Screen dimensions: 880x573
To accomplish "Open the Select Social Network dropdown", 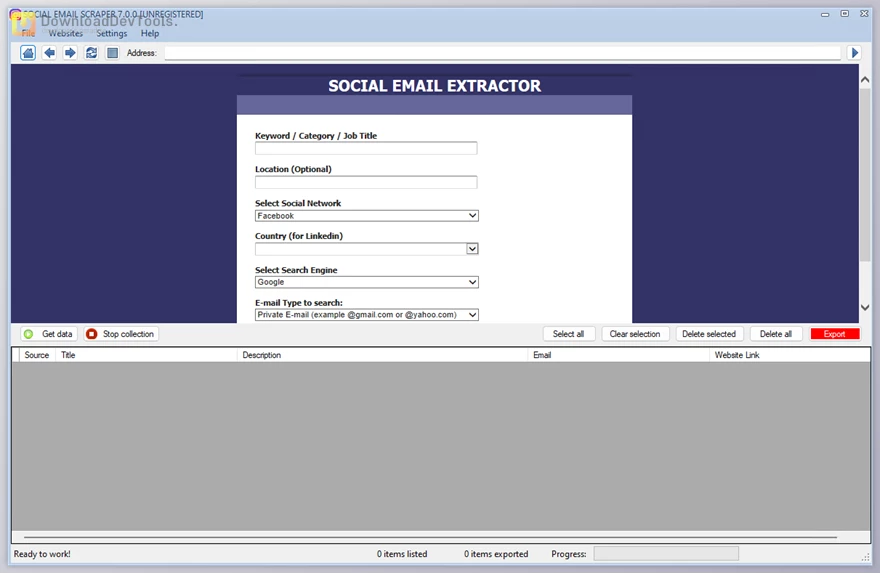I will 366,216.
